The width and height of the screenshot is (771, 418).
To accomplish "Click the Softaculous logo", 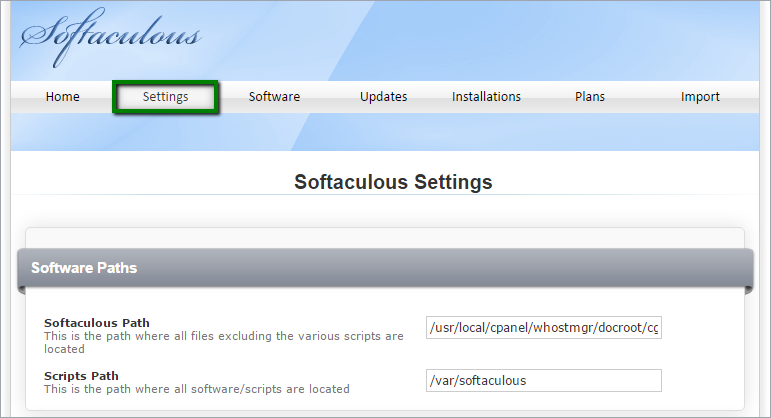I will pyautogui.click(x=110, y=37).
